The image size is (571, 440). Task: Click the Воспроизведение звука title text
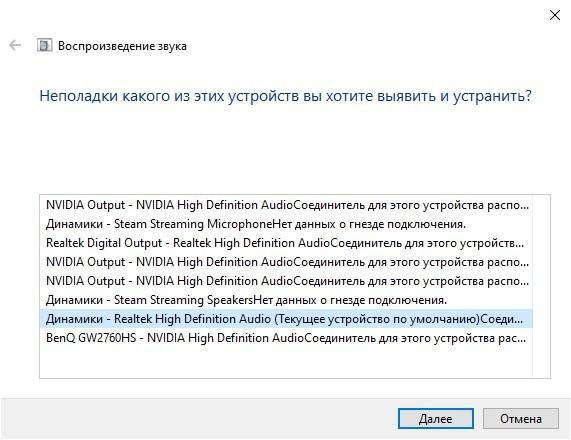point(122,46)
